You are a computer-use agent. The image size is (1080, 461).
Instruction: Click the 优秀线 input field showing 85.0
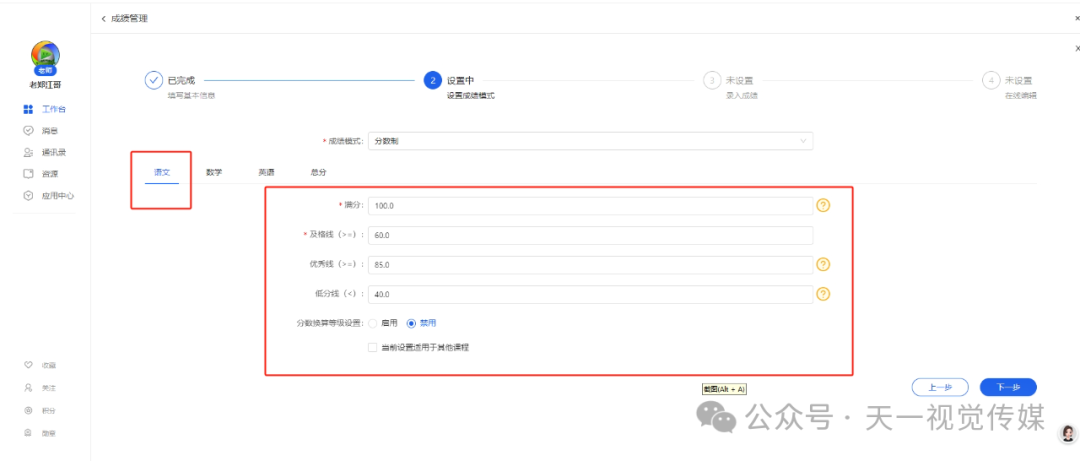click(x=590, y=265)
